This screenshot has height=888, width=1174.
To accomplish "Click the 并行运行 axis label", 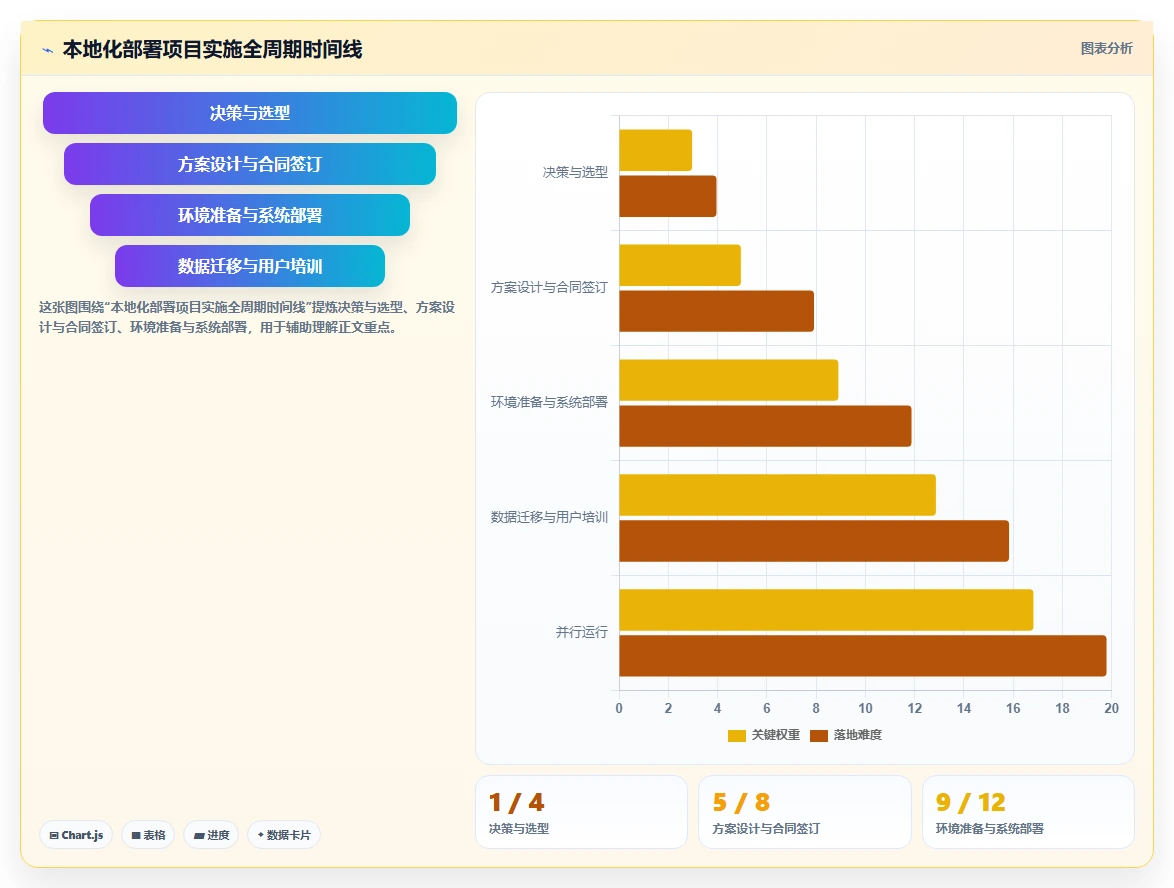I will click(x=582, y=632).
